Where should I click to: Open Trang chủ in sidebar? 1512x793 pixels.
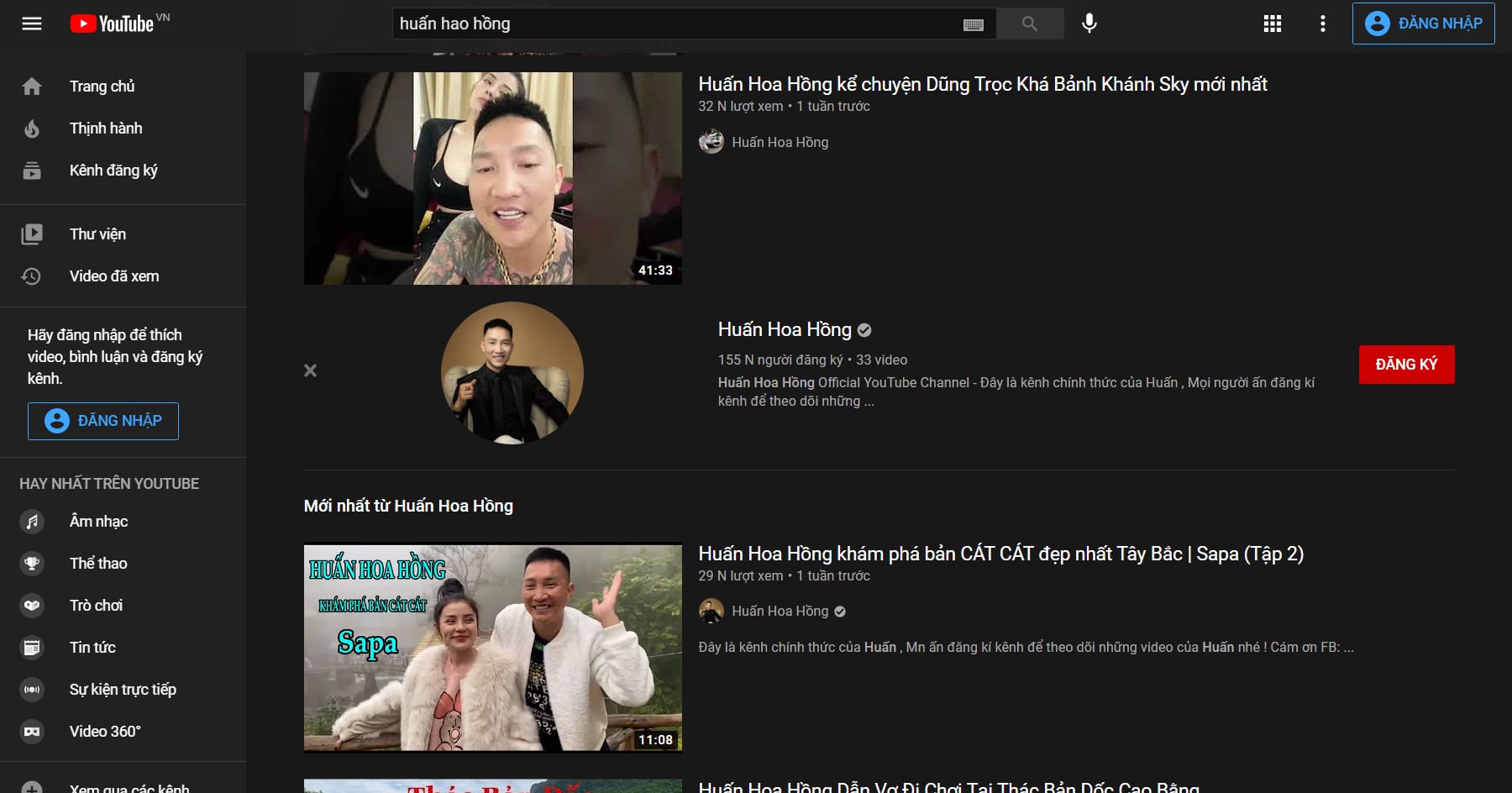[123, 87]
